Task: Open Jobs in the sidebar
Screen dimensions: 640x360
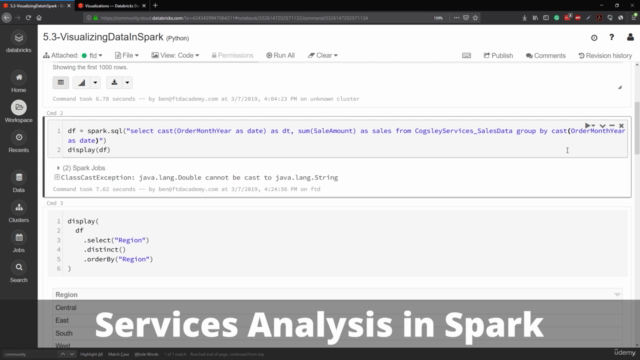Action: [x=19, y=242]
